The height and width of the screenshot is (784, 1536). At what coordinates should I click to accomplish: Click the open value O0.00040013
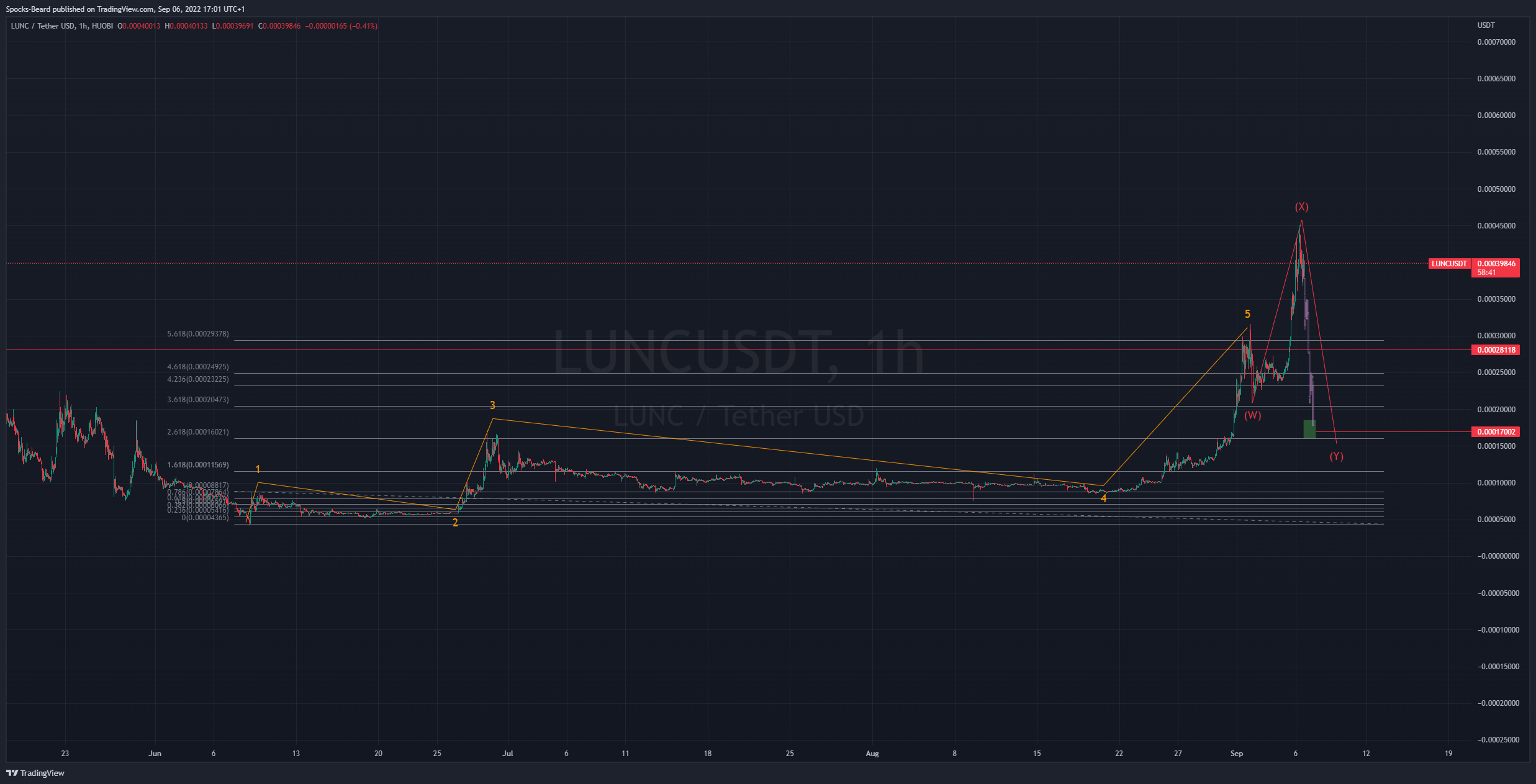click(x=139, y=26)
